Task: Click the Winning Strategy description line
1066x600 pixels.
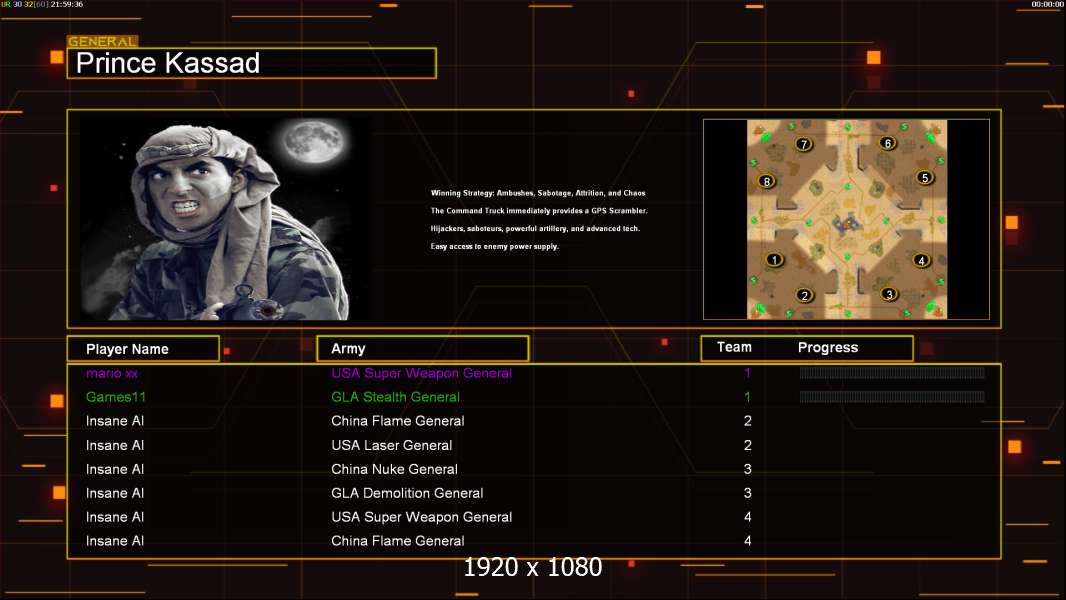Action: (538, 193)
